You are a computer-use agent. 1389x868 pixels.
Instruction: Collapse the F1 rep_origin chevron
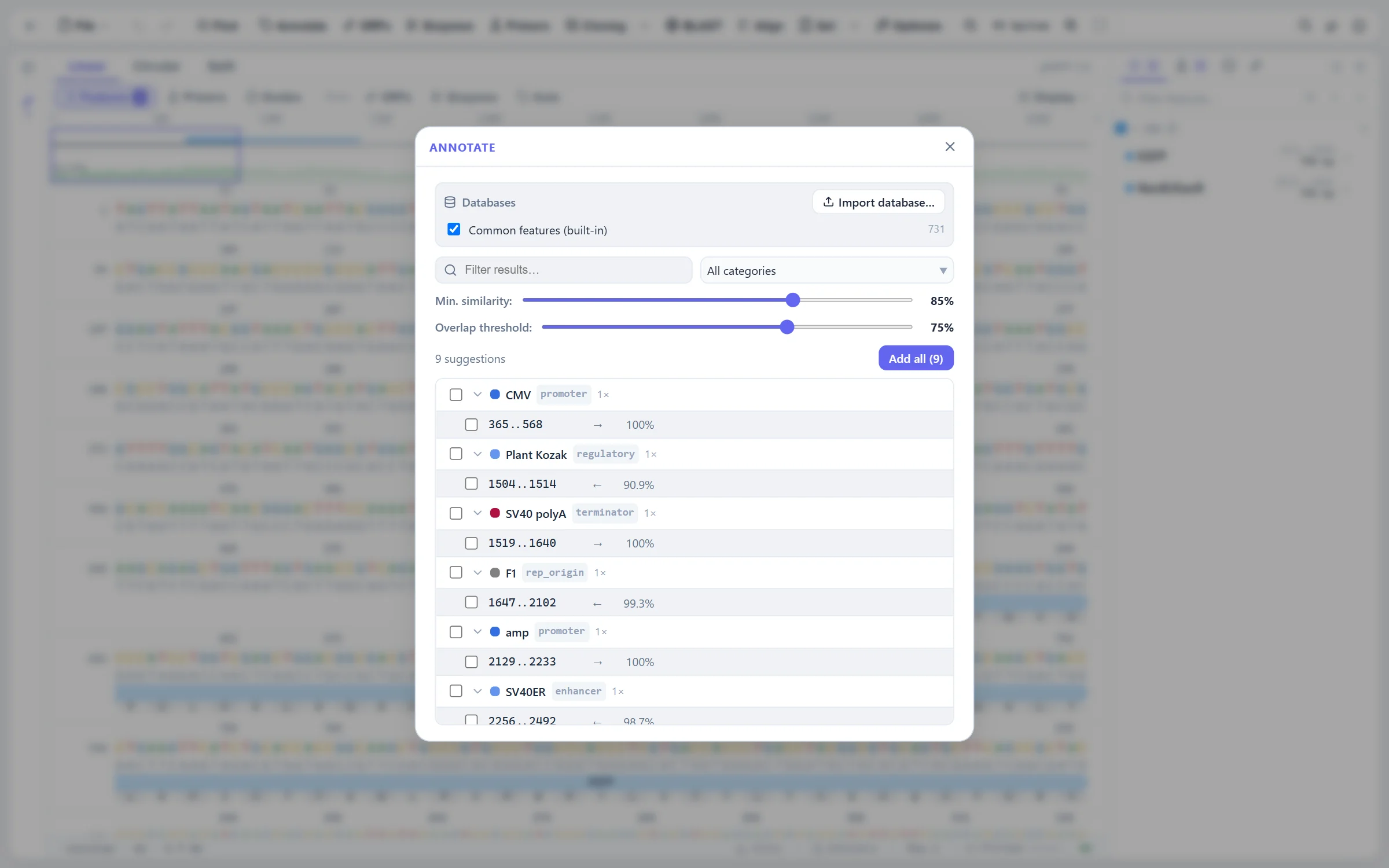[x=477, y=573]
